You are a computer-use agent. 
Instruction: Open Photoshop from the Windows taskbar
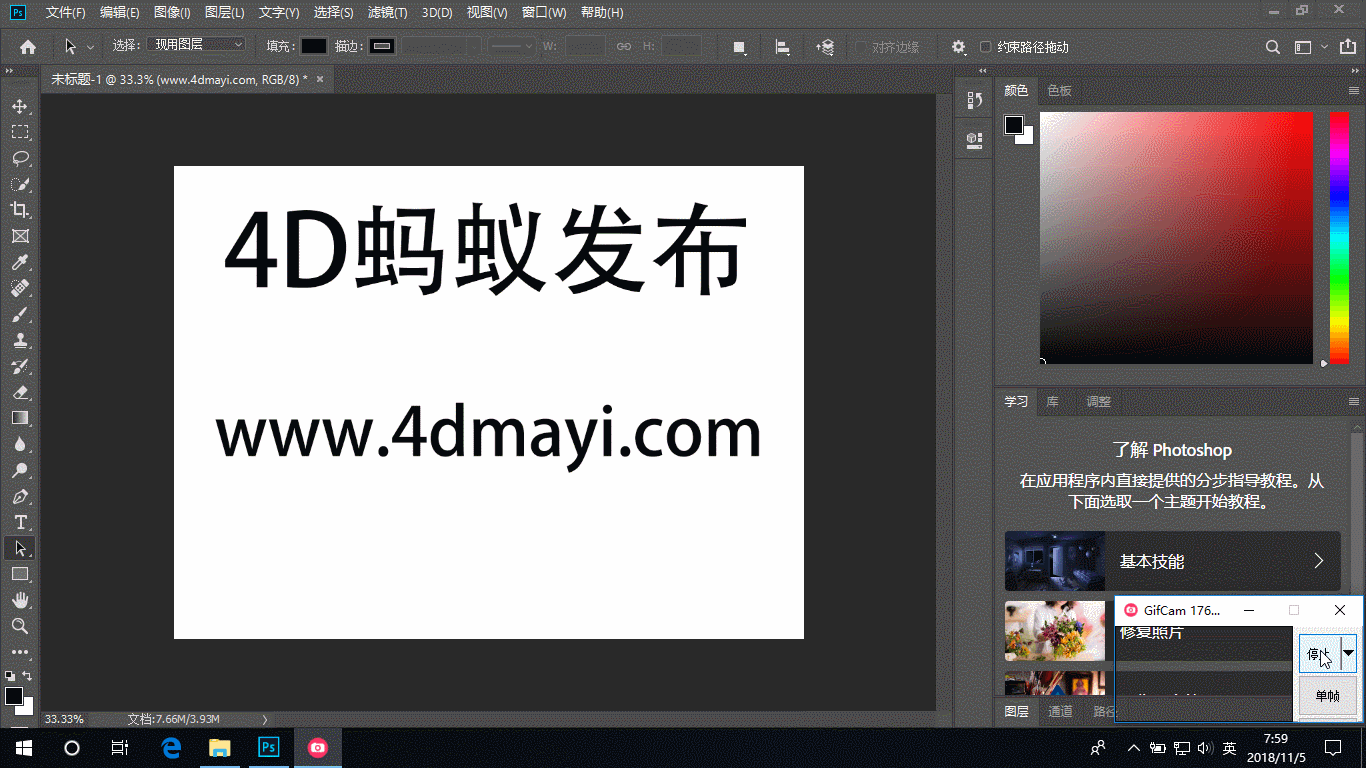pyautogui.click(x=268, y=747)
